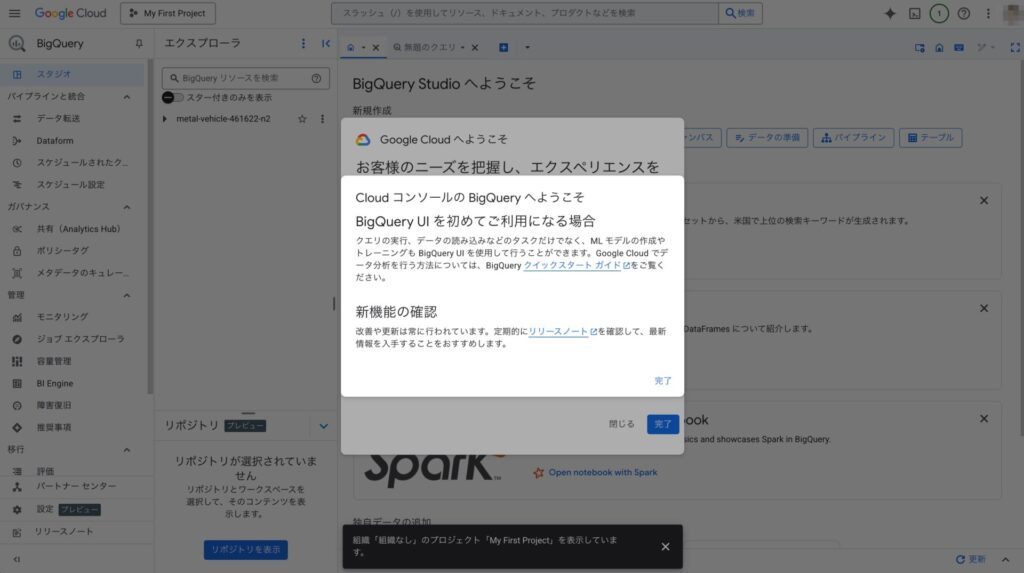Collapse the パイプラインと統合 section
1024x573 pixels.
[x=127, y=97]
